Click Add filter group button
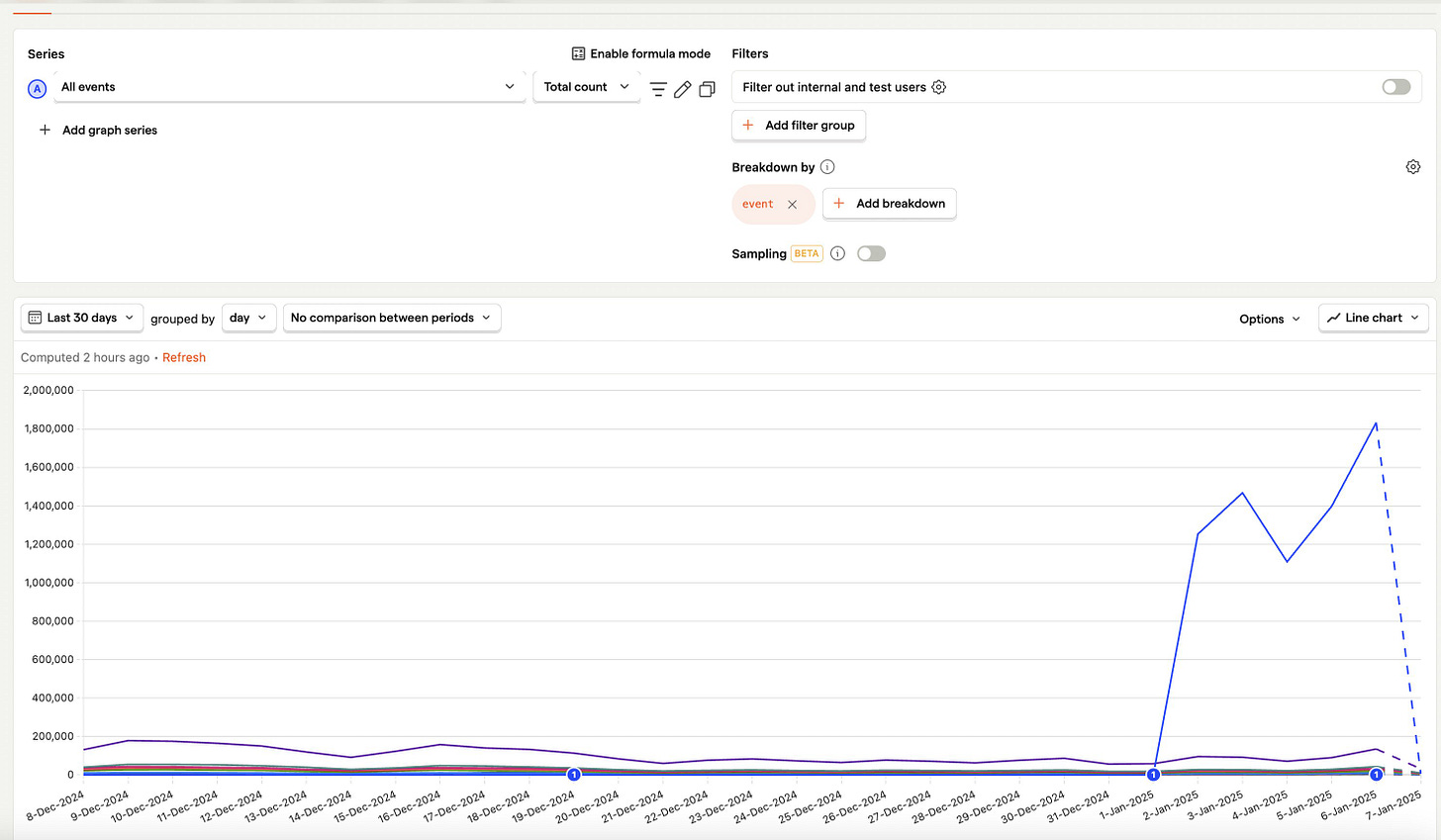This screenshot has width=1441, height=840. click(799, 126)
